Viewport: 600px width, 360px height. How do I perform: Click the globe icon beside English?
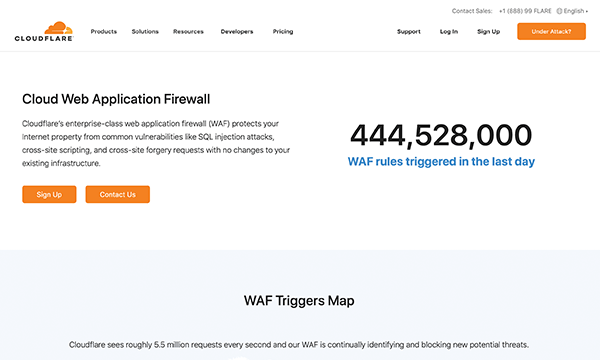559,11
